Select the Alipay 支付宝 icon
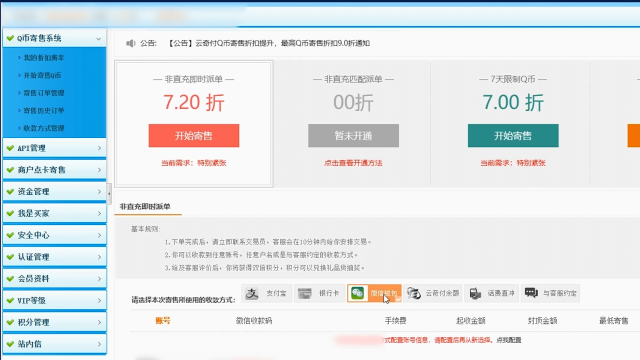This screenshot has width=640, height=360. tap(252, 293)
